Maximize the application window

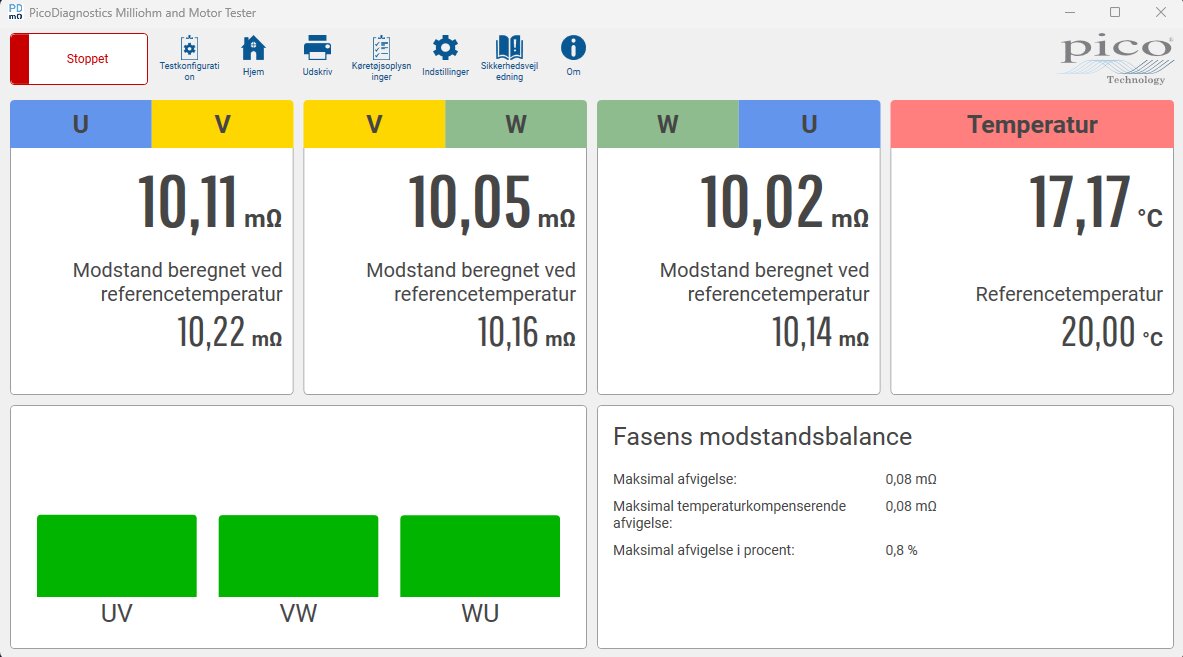point(1115,12)
